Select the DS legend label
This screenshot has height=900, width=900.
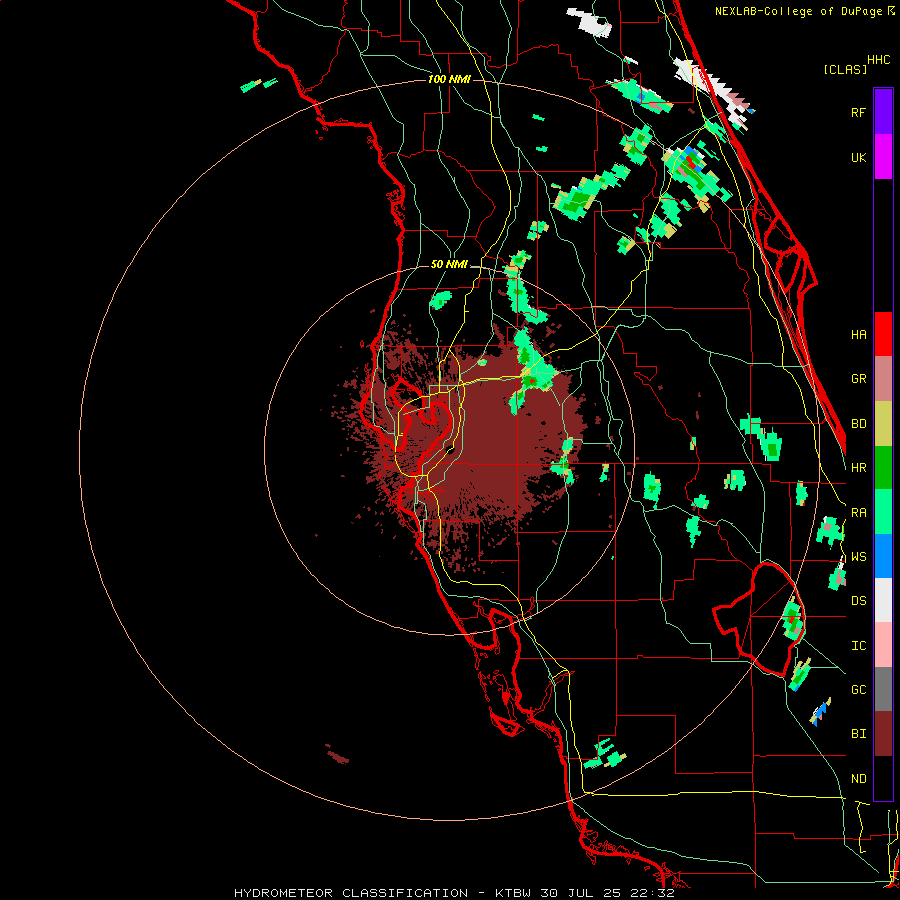point(858,601)
